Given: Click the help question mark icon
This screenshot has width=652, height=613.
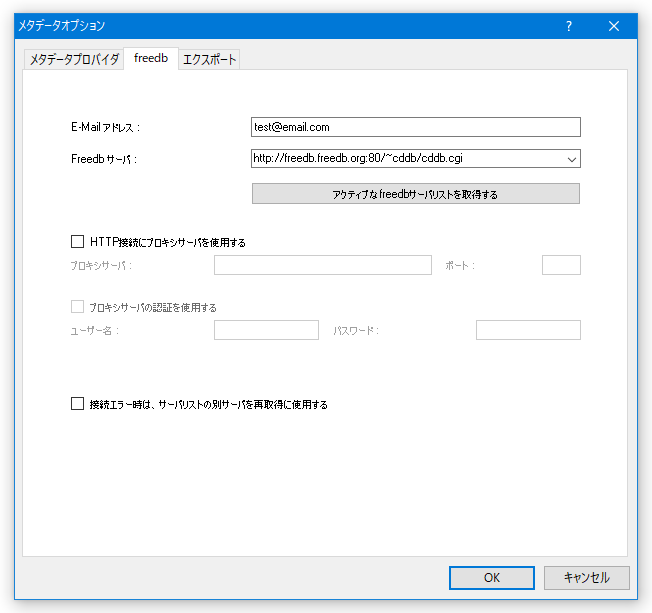Looking at the screenshot, I should 568,26.
